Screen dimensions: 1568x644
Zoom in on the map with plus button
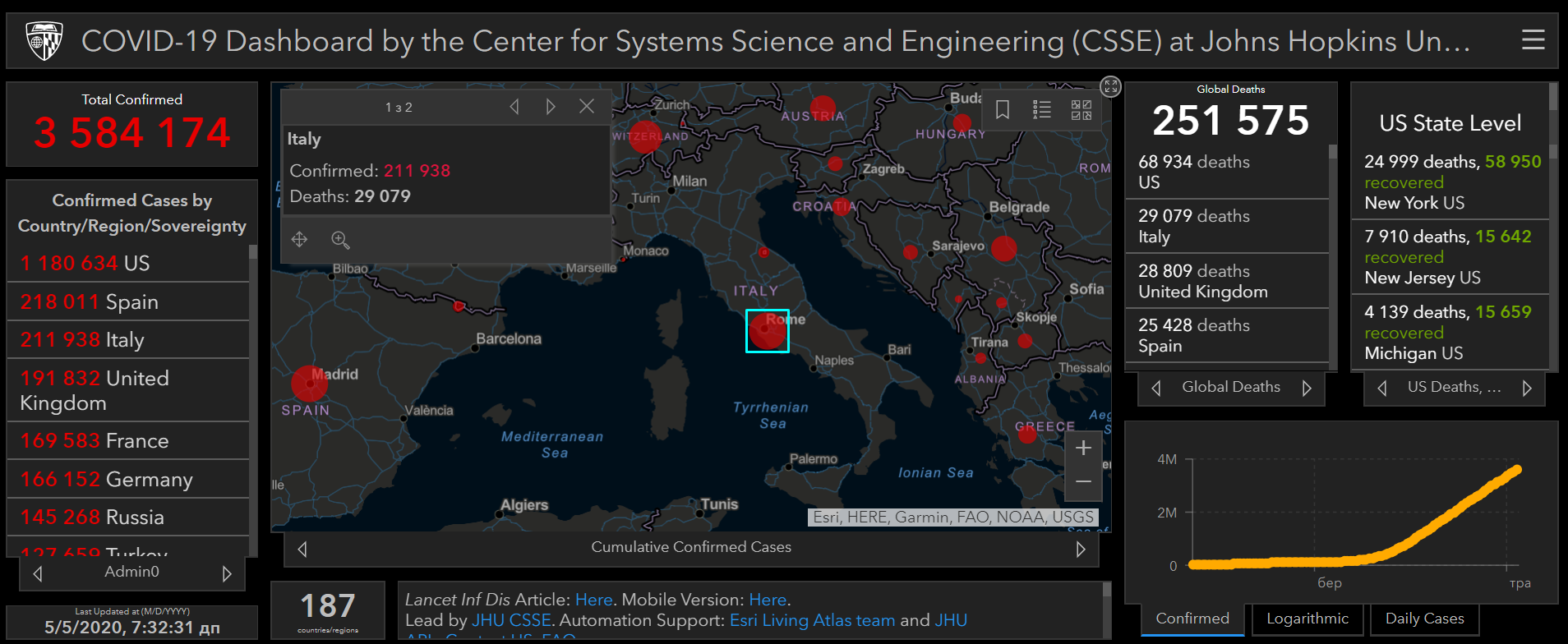click(x=1083, y=448)
